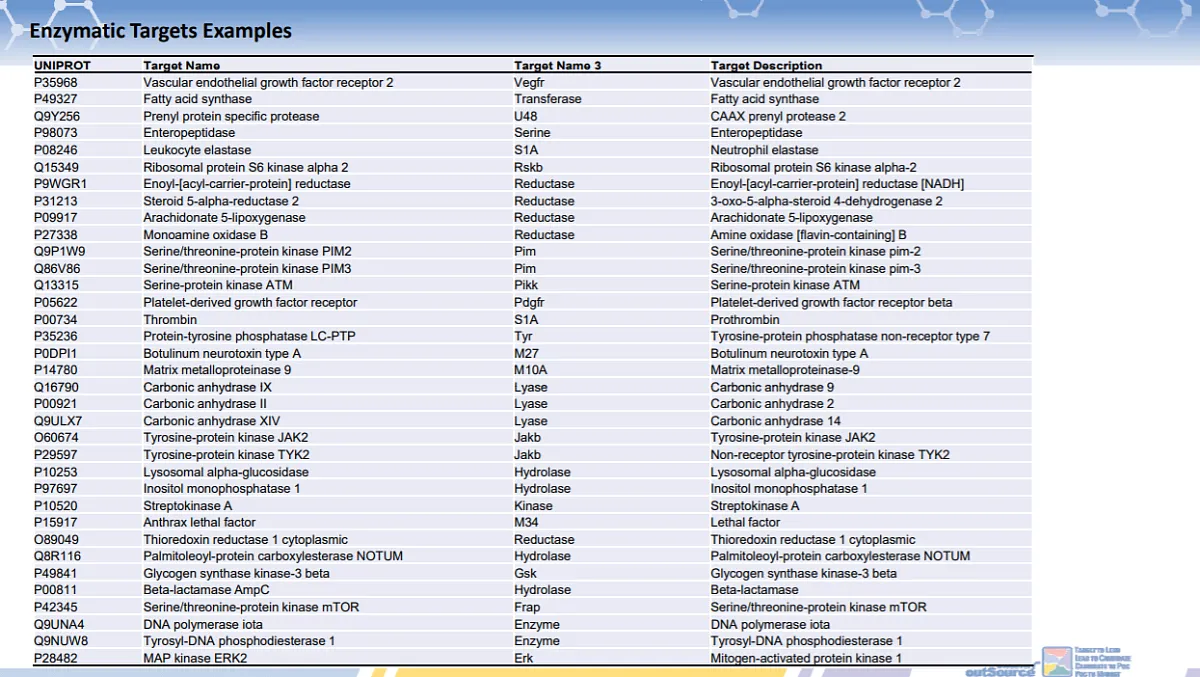Viewport: 1200px width, 677px height.
Task: Click the colorful company logo bottom right
Action: [x=1055, y=662]
